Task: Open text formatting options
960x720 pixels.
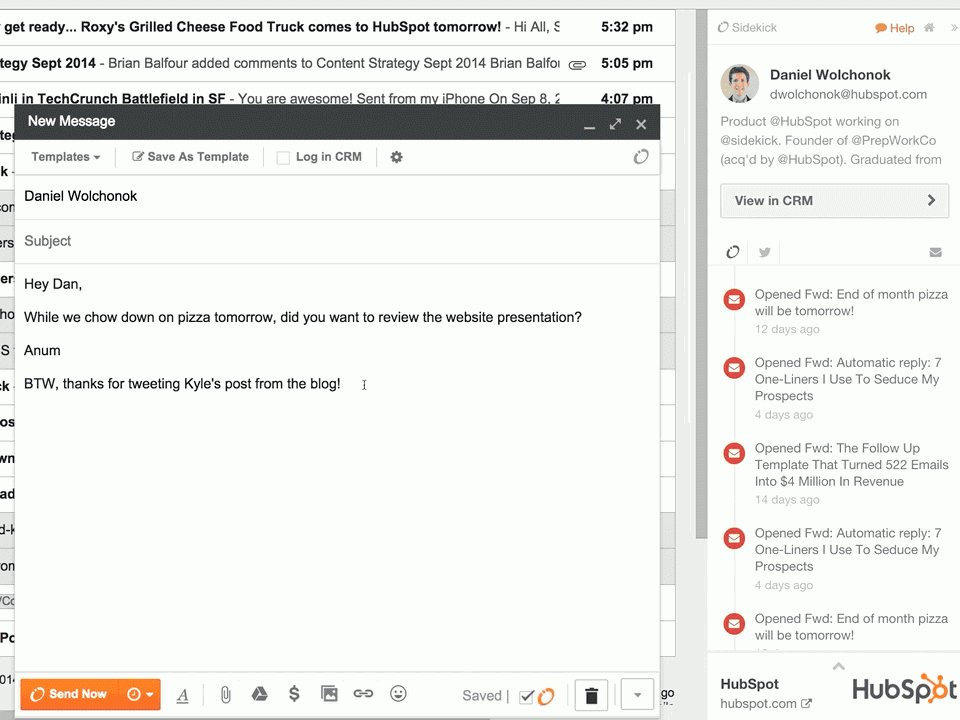Action: pos(182,695)
